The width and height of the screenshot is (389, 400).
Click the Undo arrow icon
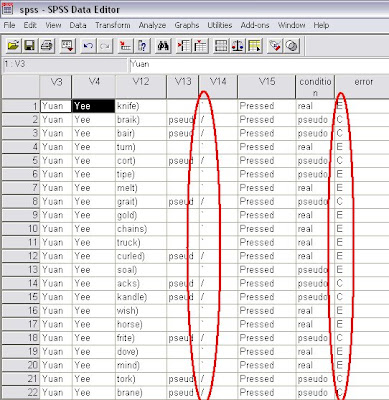[88, 46]
